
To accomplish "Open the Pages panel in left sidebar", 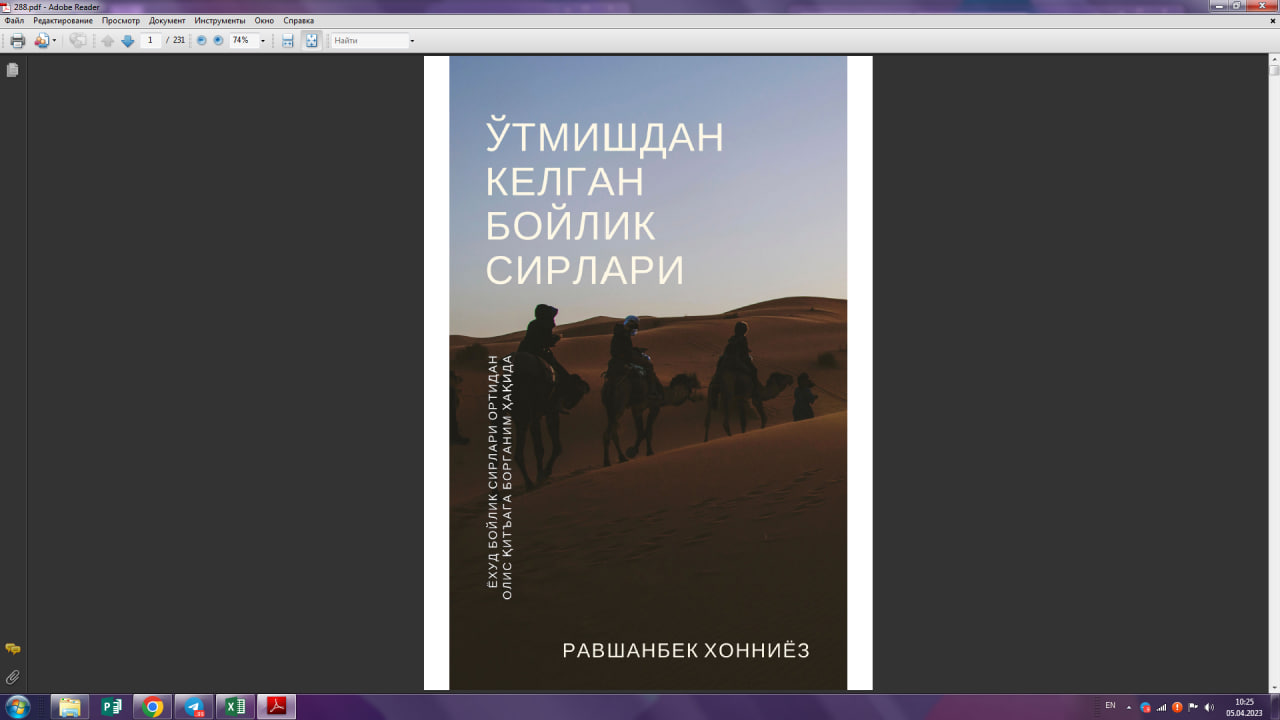I will (12, 70).
